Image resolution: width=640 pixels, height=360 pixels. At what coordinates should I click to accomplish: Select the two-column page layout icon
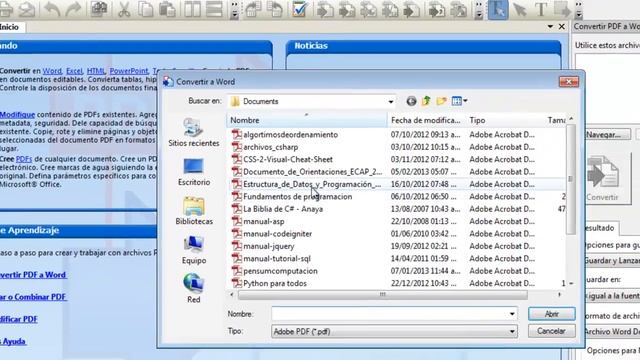192,9
